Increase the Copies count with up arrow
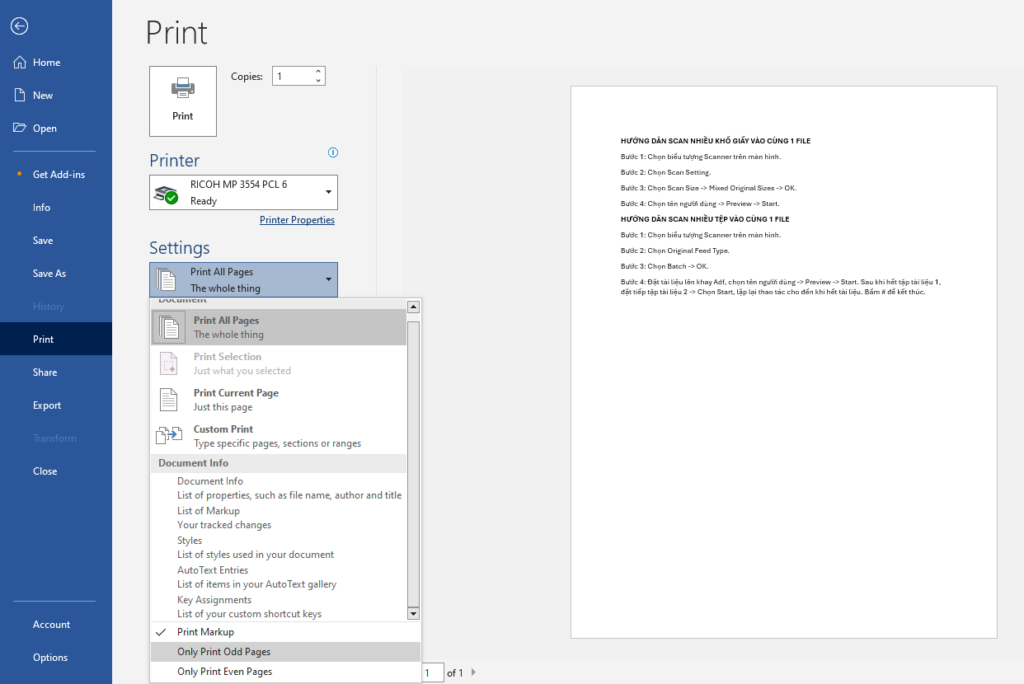1024x684 pixels. point(318,71)
